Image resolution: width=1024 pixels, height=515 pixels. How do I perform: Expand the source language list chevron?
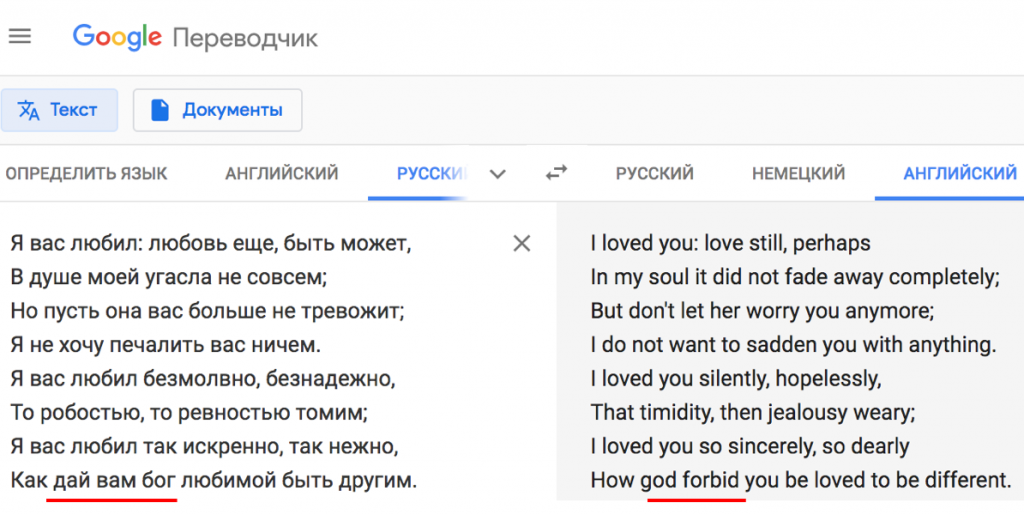click(498, 174)
